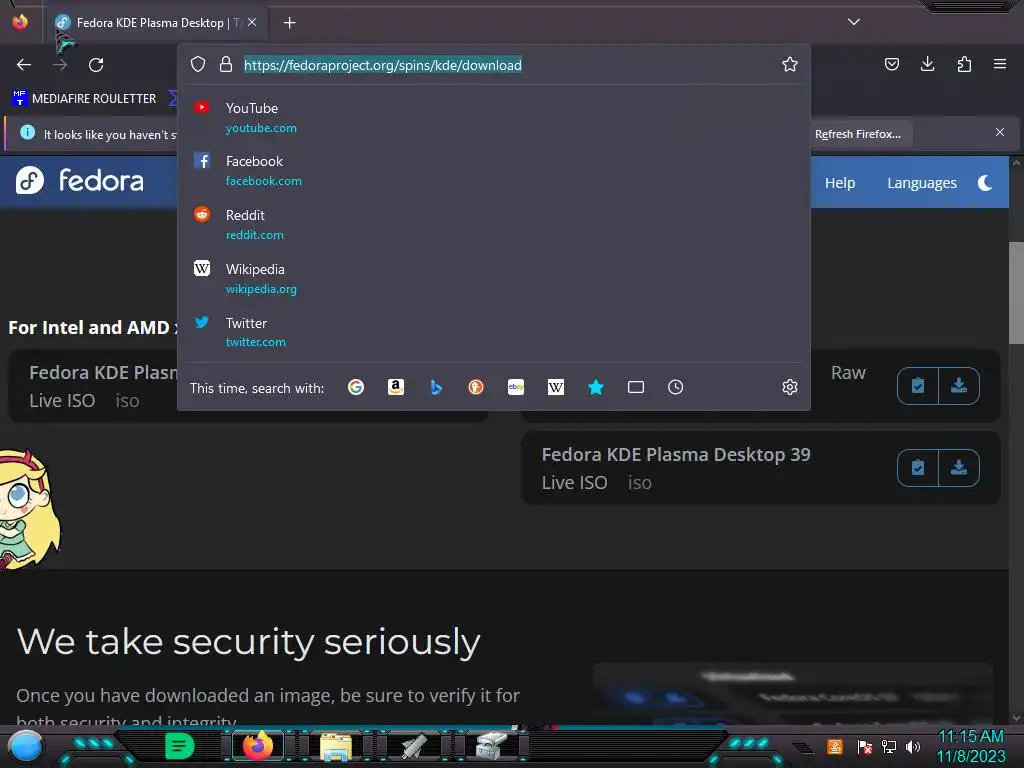The image size is (1024, 768).
Task: Close the Fedora KDE Plasma Desktop tab
Action: tap(252, 22)
